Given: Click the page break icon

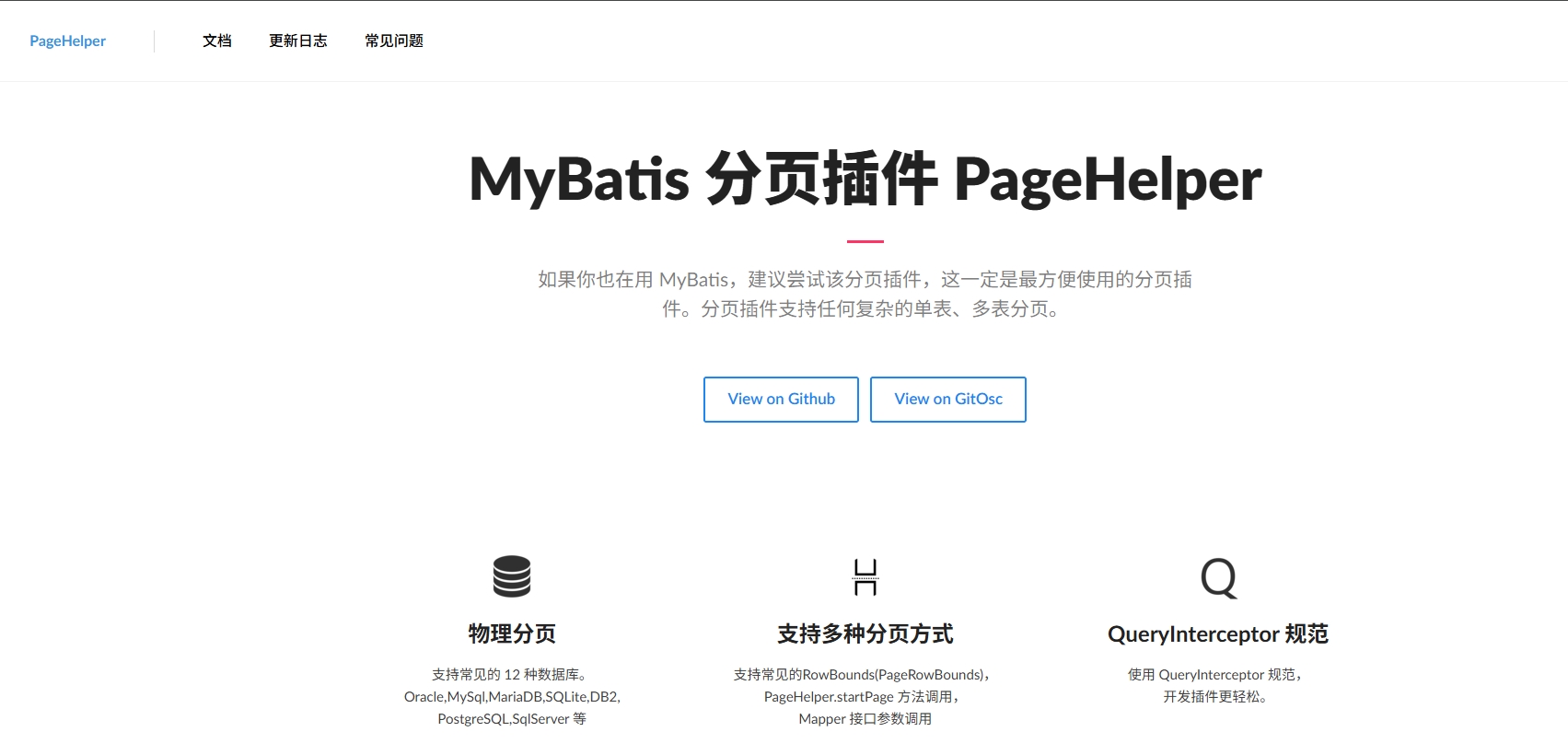Looking at the screenshot, I should coord(865,577).
